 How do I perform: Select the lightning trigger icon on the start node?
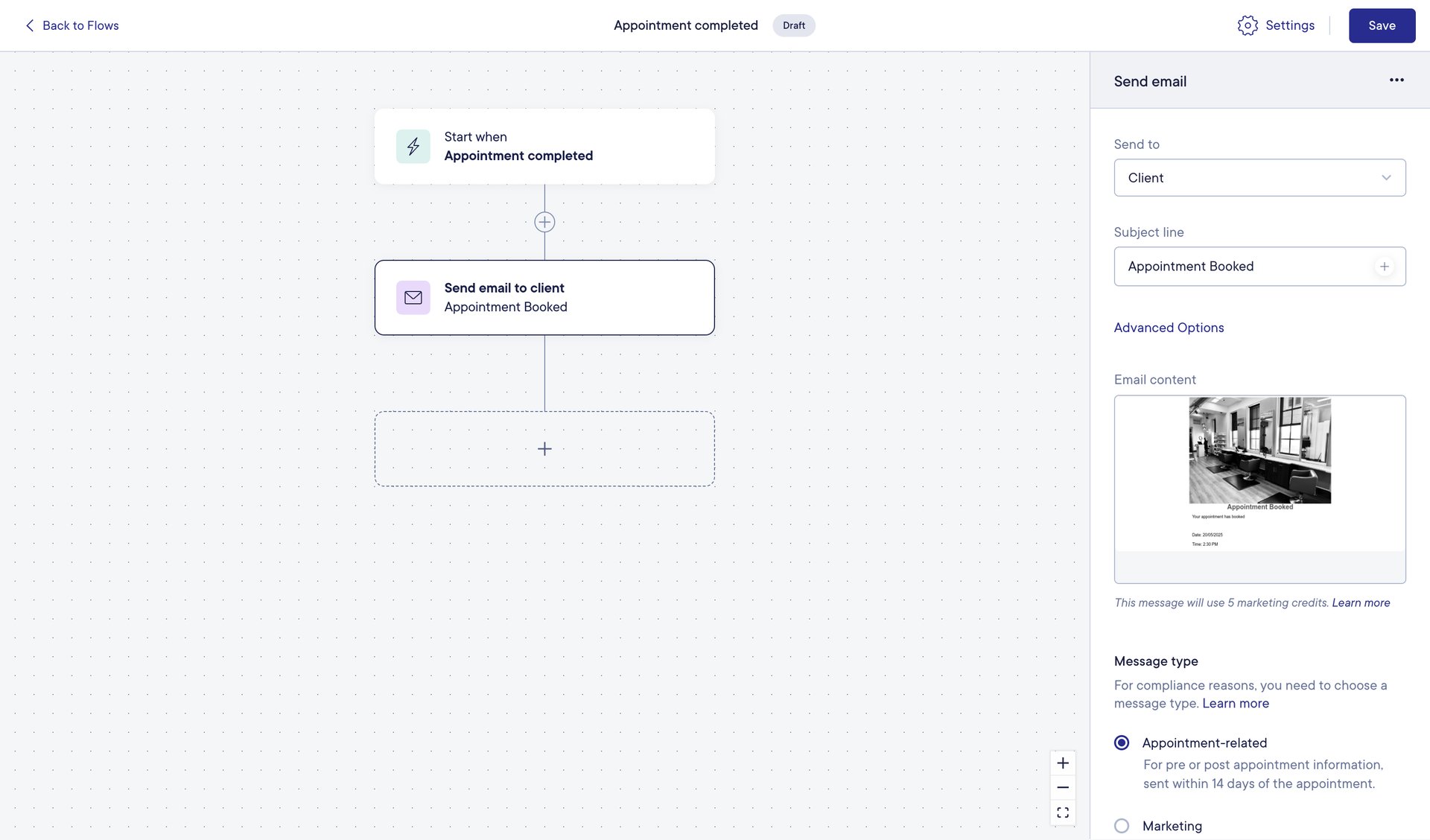(413, 147)
